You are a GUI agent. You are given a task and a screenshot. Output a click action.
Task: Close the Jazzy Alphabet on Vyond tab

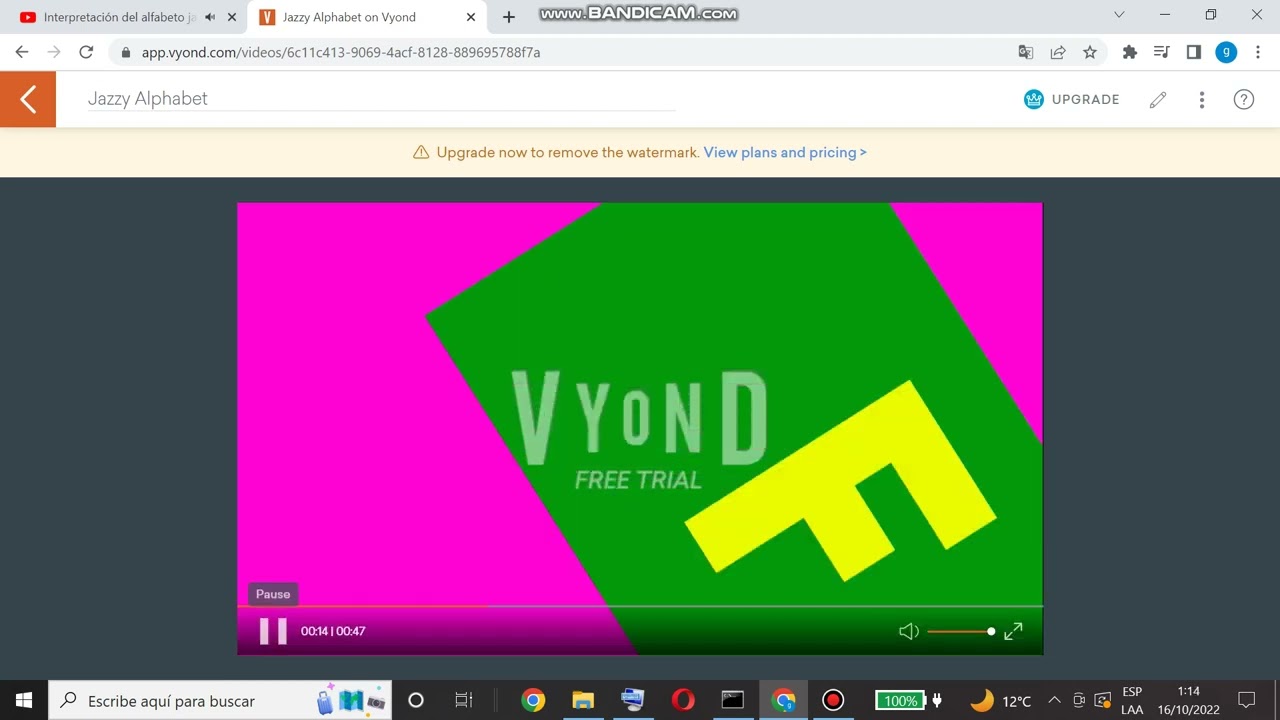(471, 17)
